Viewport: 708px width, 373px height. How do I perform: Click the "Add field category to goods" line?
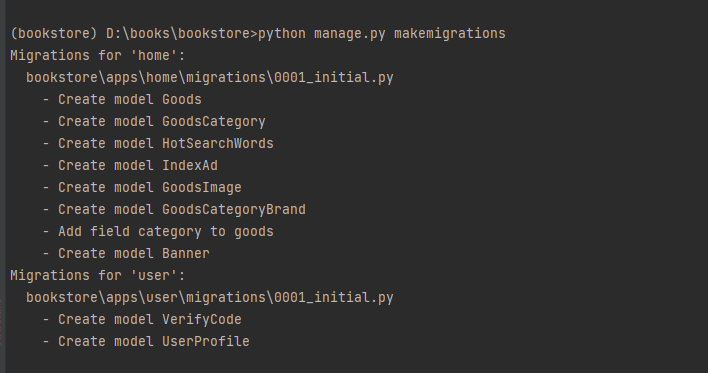click(158, 231)
